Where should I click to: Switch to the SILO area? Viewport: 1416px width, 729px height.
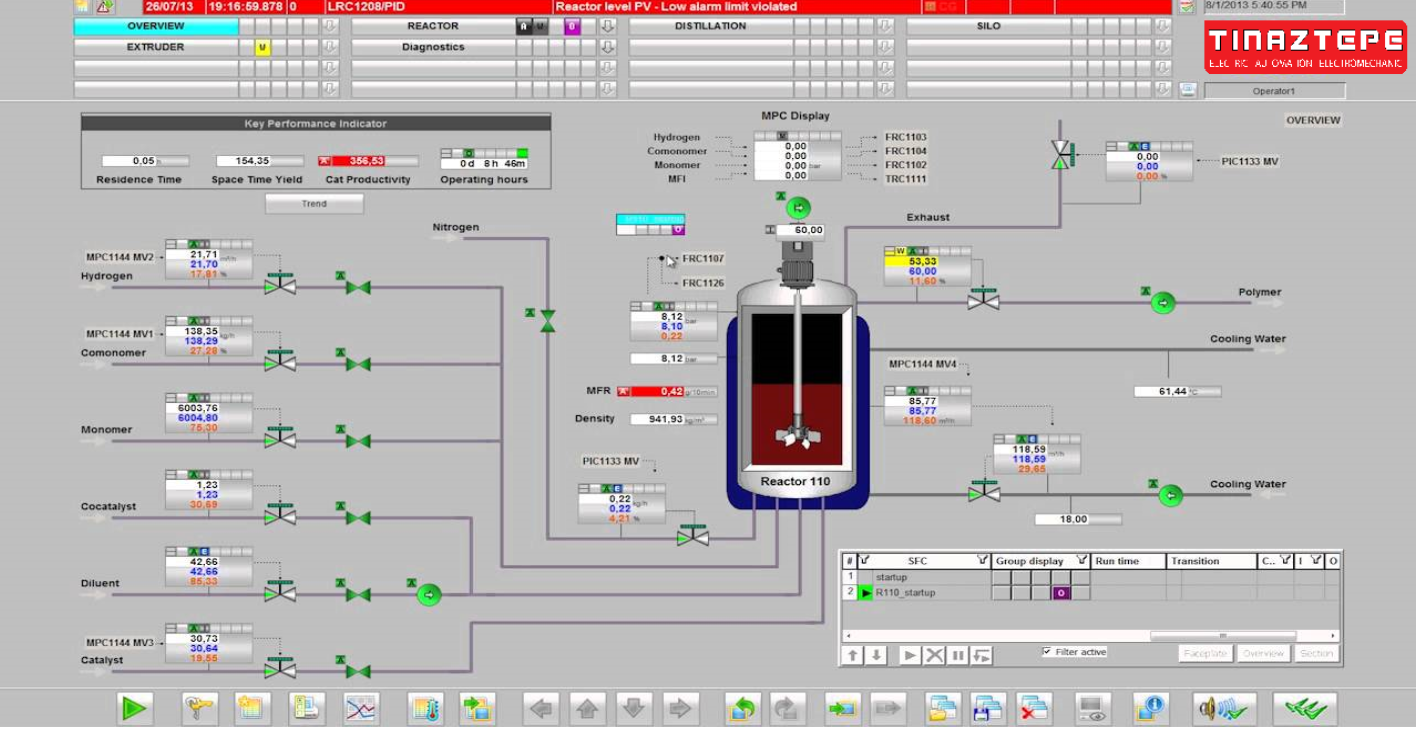pos(988,26)
